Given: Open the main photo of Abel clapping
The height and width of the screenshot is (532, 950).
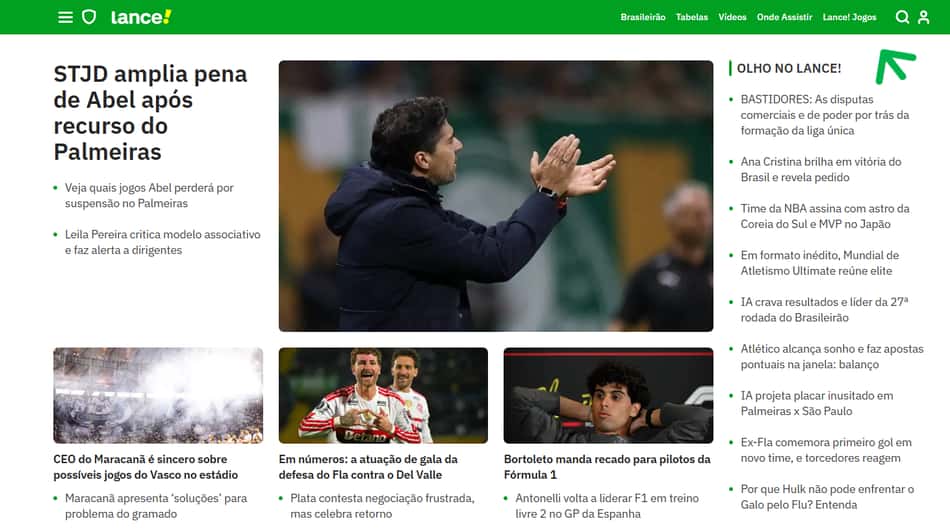Looking at the screenshot, I should click(496, 196).
